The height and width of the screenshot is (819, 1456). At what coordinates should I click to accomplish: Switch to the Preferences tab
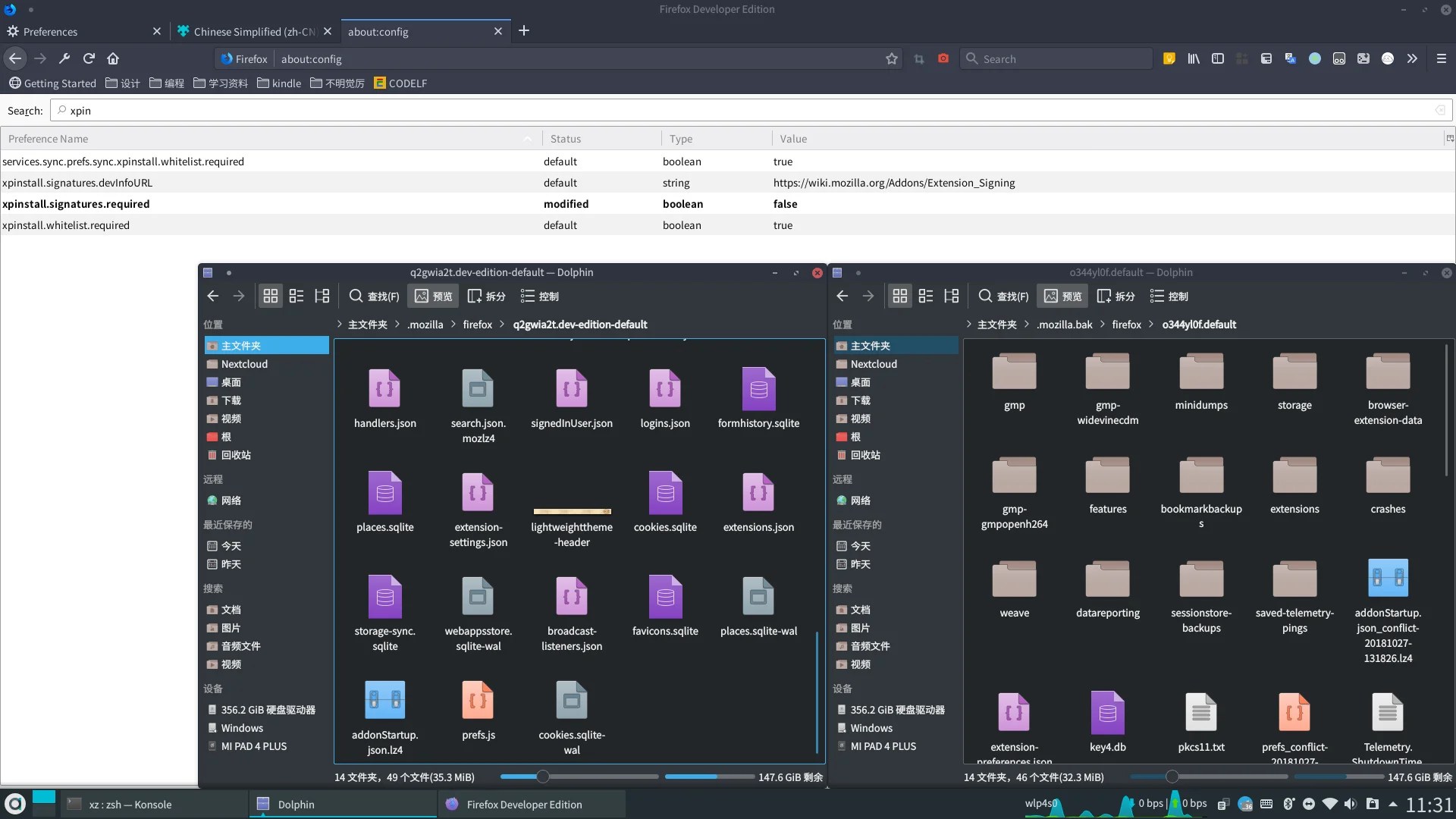[50, 31]
